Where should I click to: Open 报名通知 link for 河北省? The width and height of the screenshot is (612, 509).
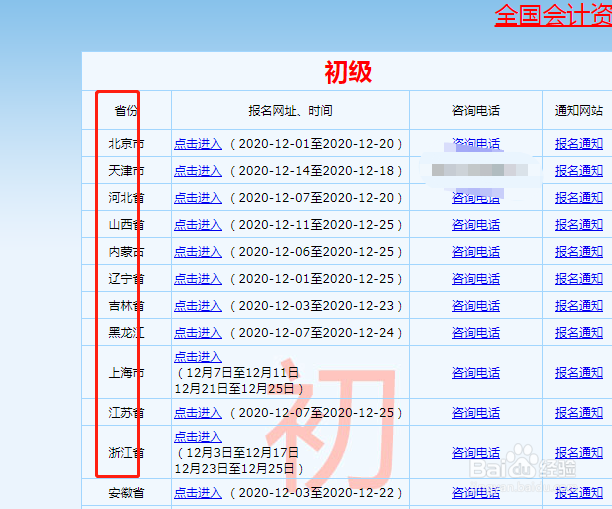coord(579,198)
